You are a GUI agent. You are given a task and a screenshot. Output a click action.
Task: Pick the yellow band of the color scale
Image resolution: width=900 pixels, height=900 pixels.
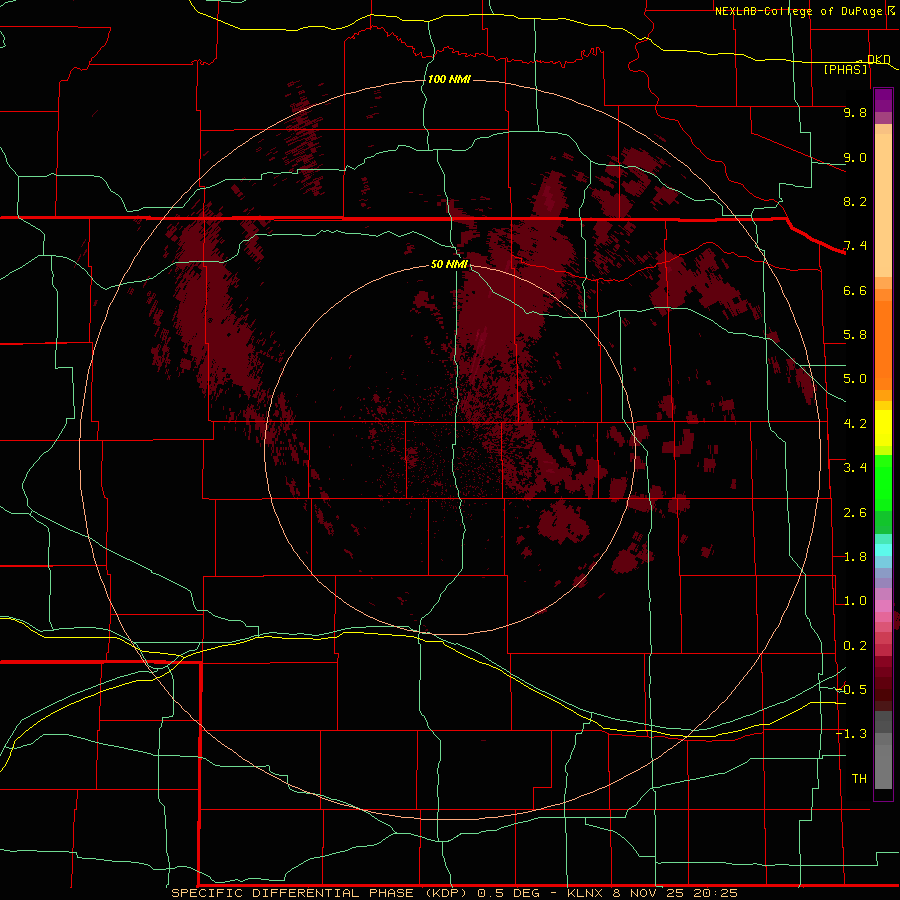click(883, 428)
